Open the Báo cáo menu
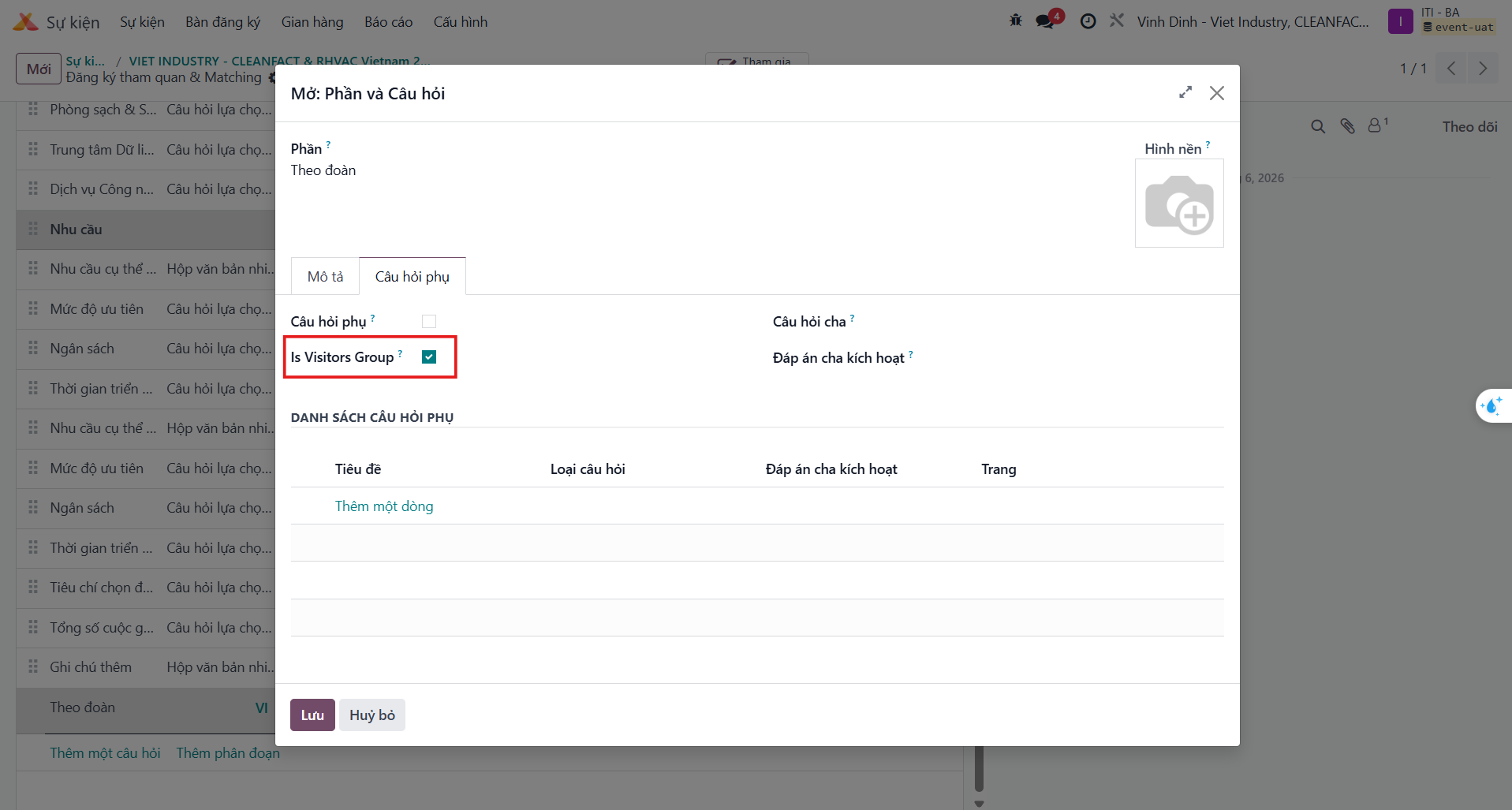Image resolution: width=1512 pixels, height=810 pixels. click(x=388, y=22)
